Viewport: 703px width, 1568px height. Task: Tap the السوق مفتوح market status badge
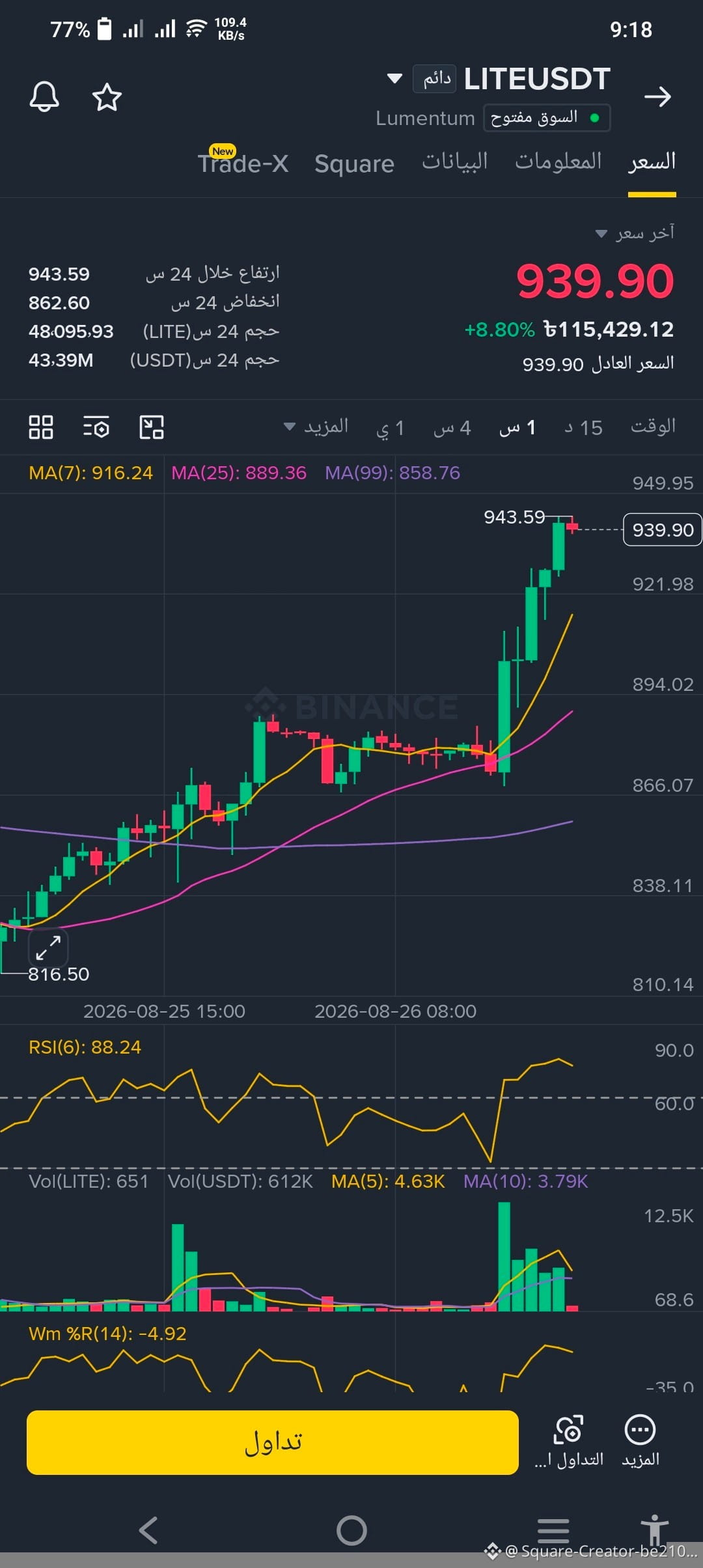pyautogui.click(x=547, y=118)
